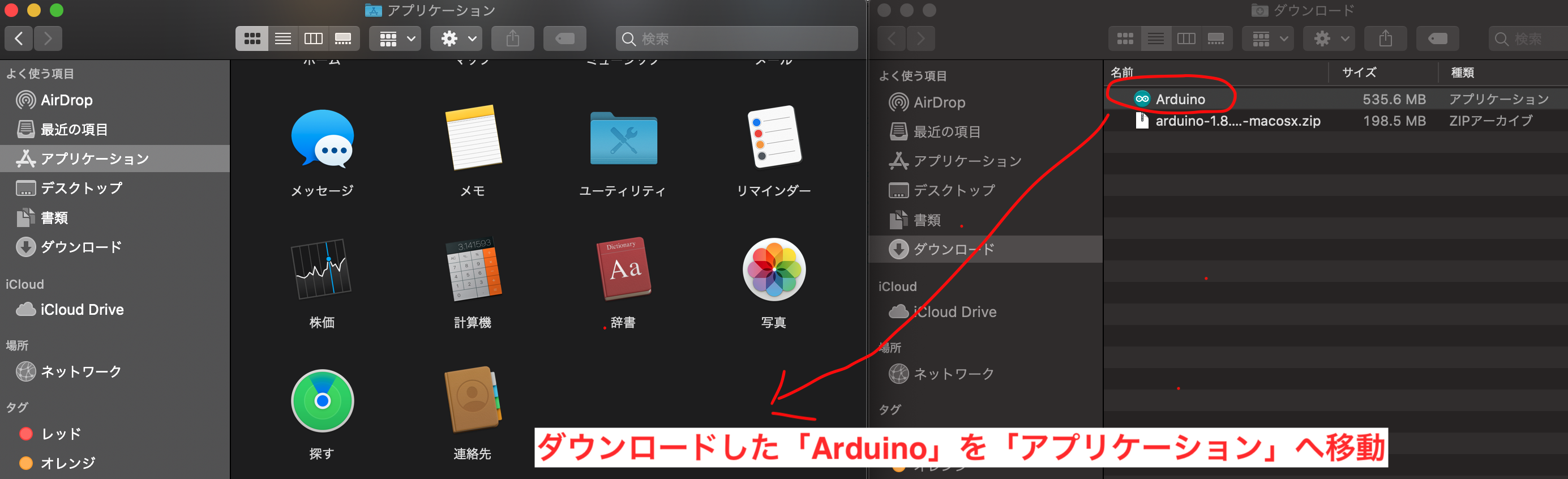Switch Applications window to list view

point(283,39)
